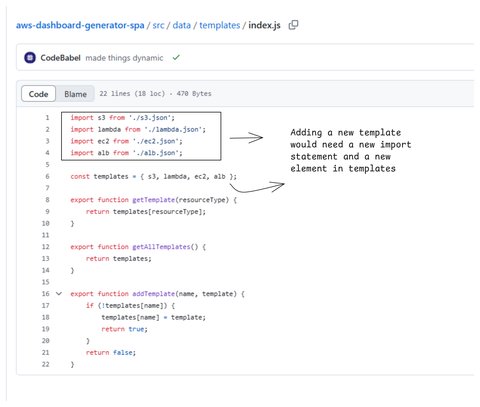
Task: View commit status green checkmark
Action: (x=176, y=58)
